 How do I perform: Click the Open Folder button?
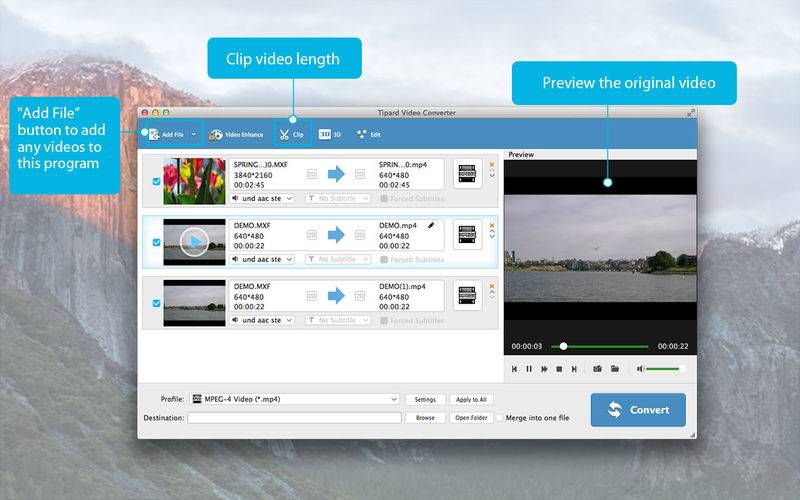471,418
